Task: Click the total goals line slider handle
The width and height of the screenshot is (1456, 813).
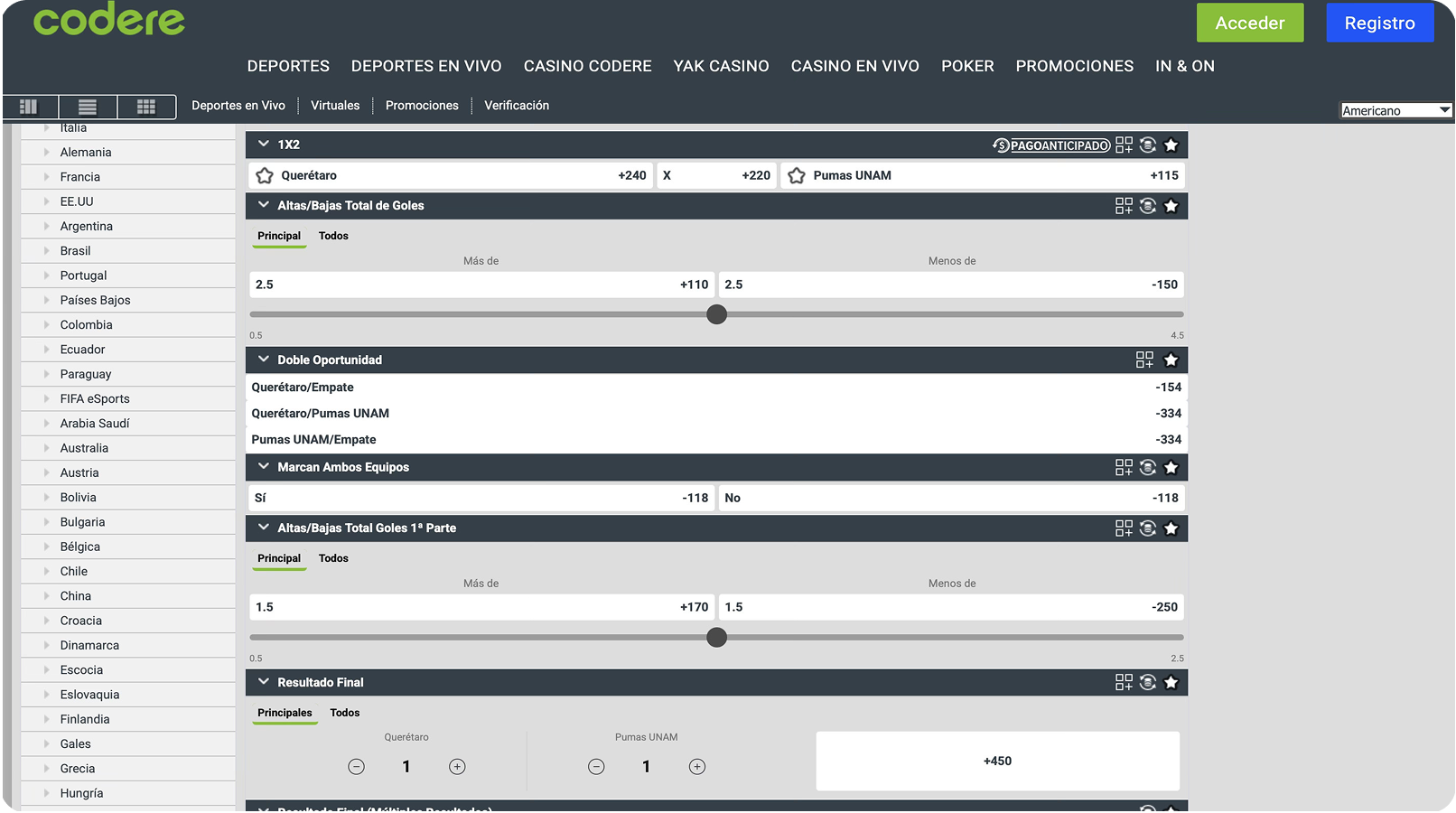Action: pos(716,314)
